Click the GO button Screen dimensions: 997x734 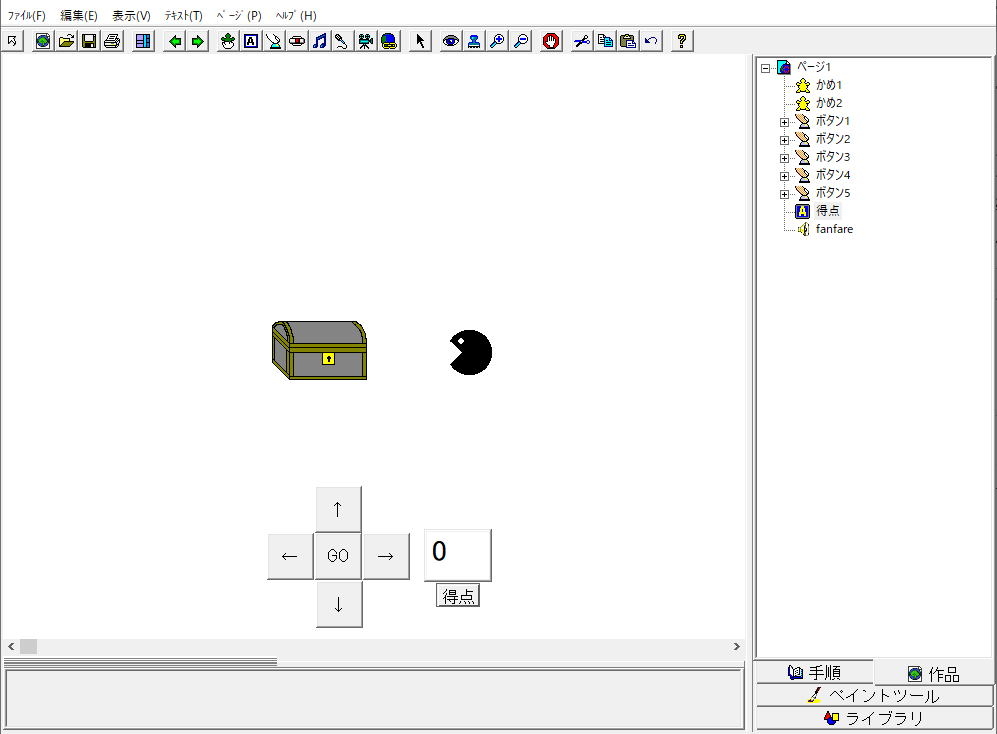(x=338, y=557)
